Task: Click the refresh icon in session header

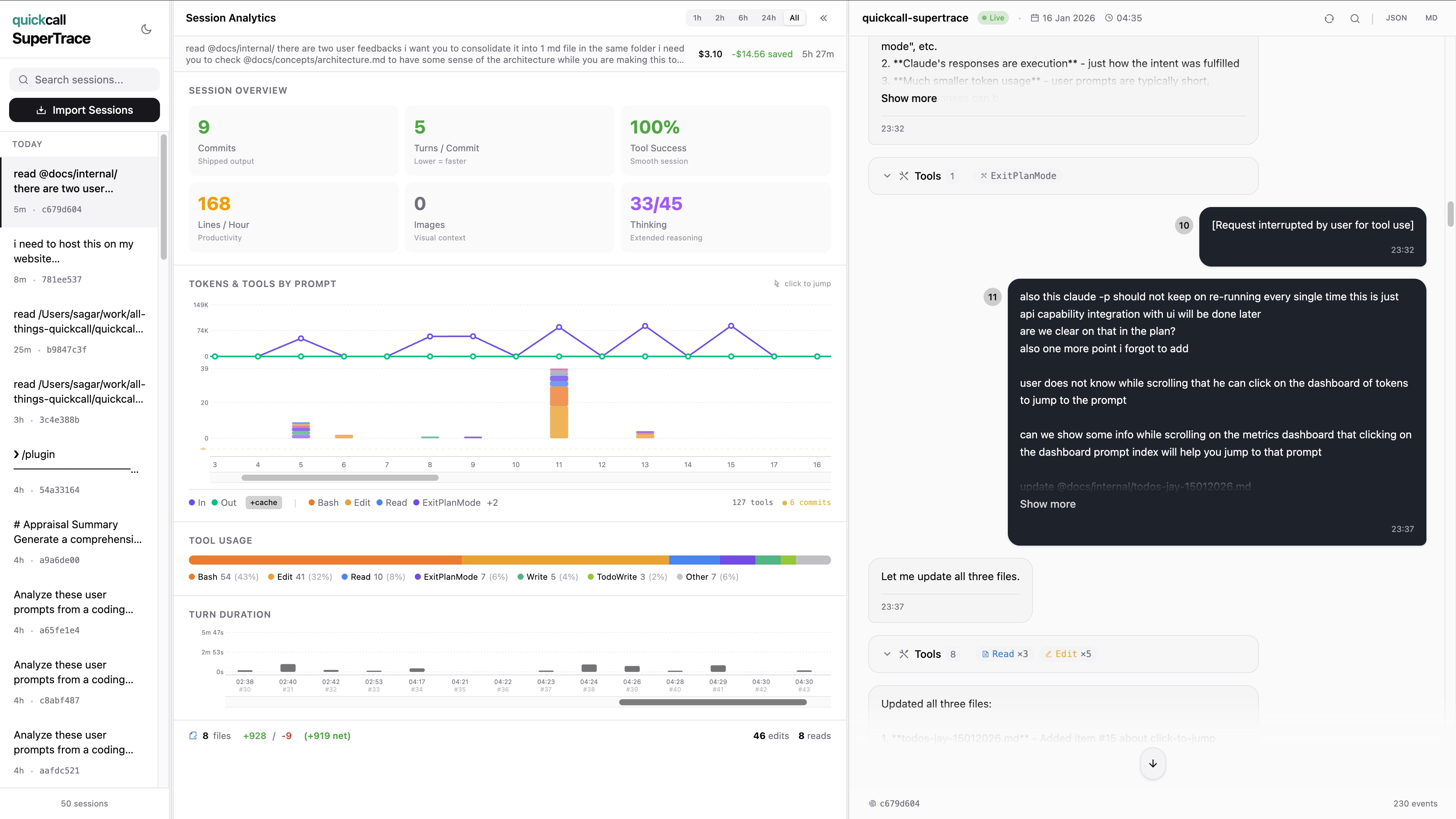Action: (1329, 18)
